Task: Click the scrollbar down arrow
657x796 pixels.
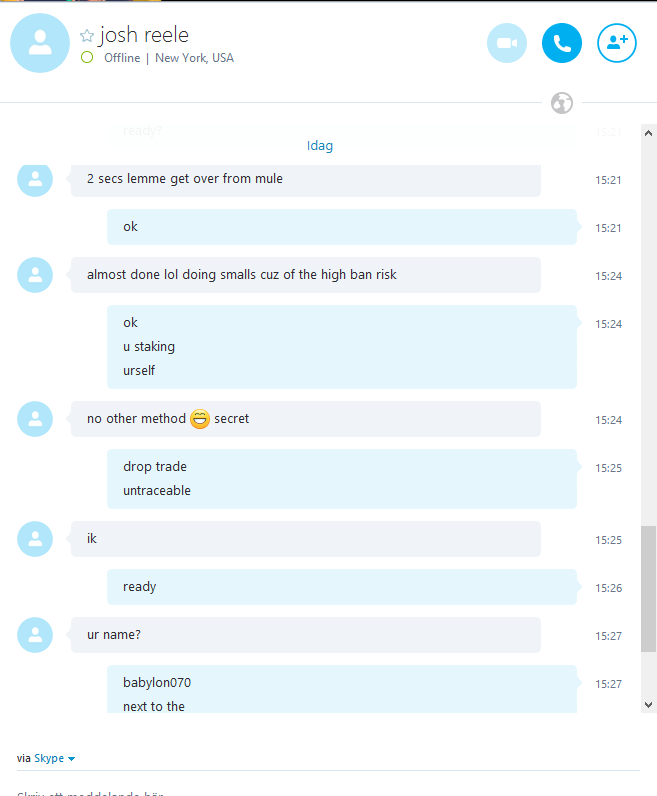Action: point(648,705)
